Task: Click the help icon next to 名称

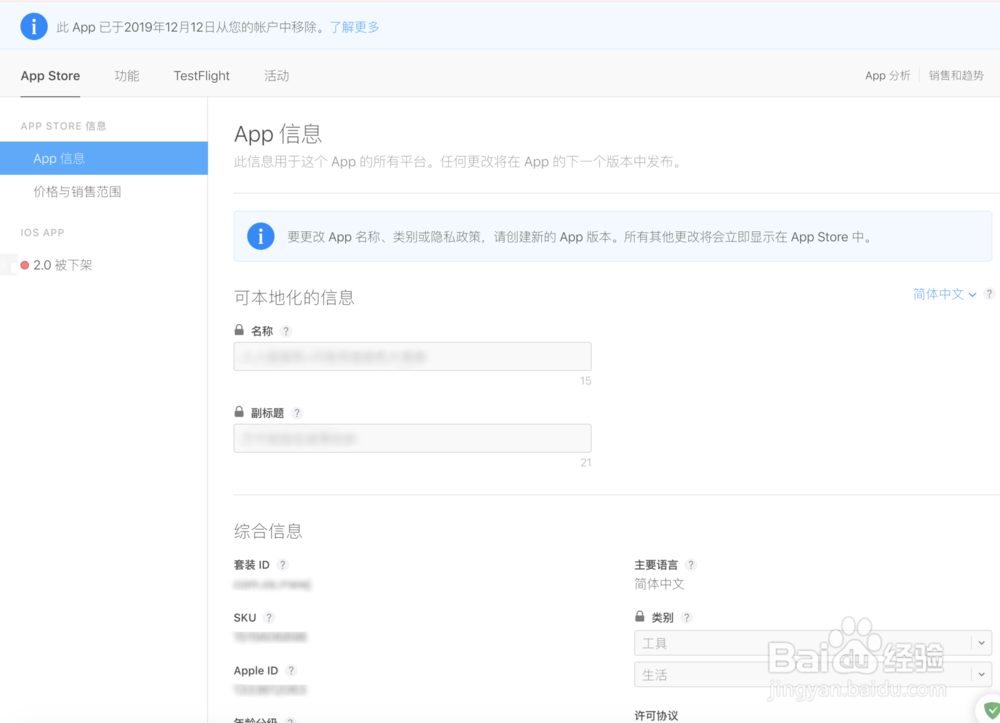Action: coord(286,331)
